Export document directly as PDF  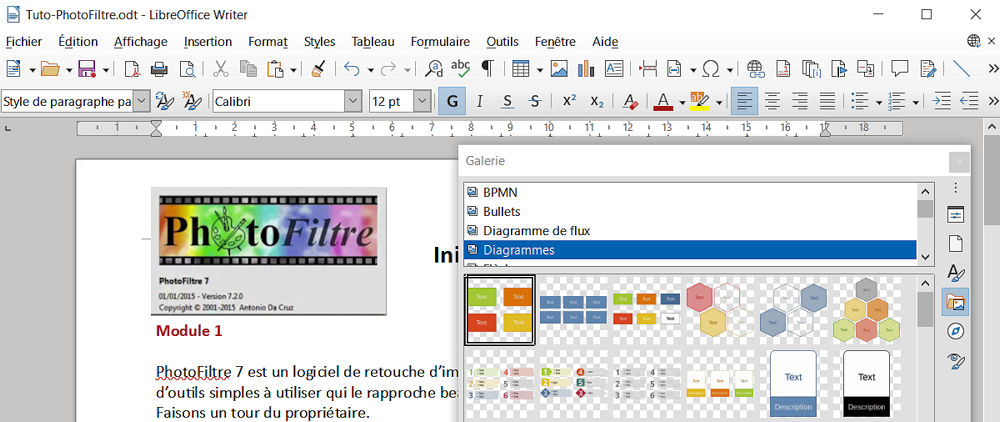(132, 68)
